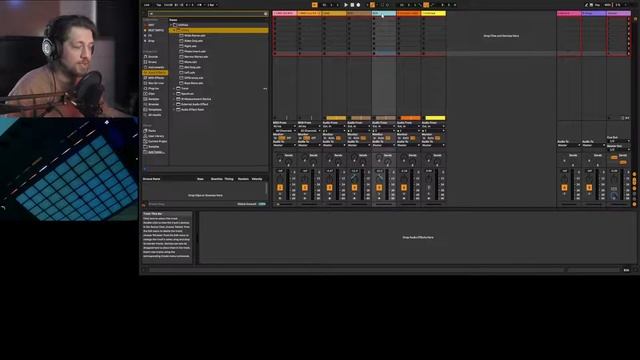This screenshot has width=640, height=360.
Task: Expand the Utilities folder in browser
Action: tap(171, 25)
